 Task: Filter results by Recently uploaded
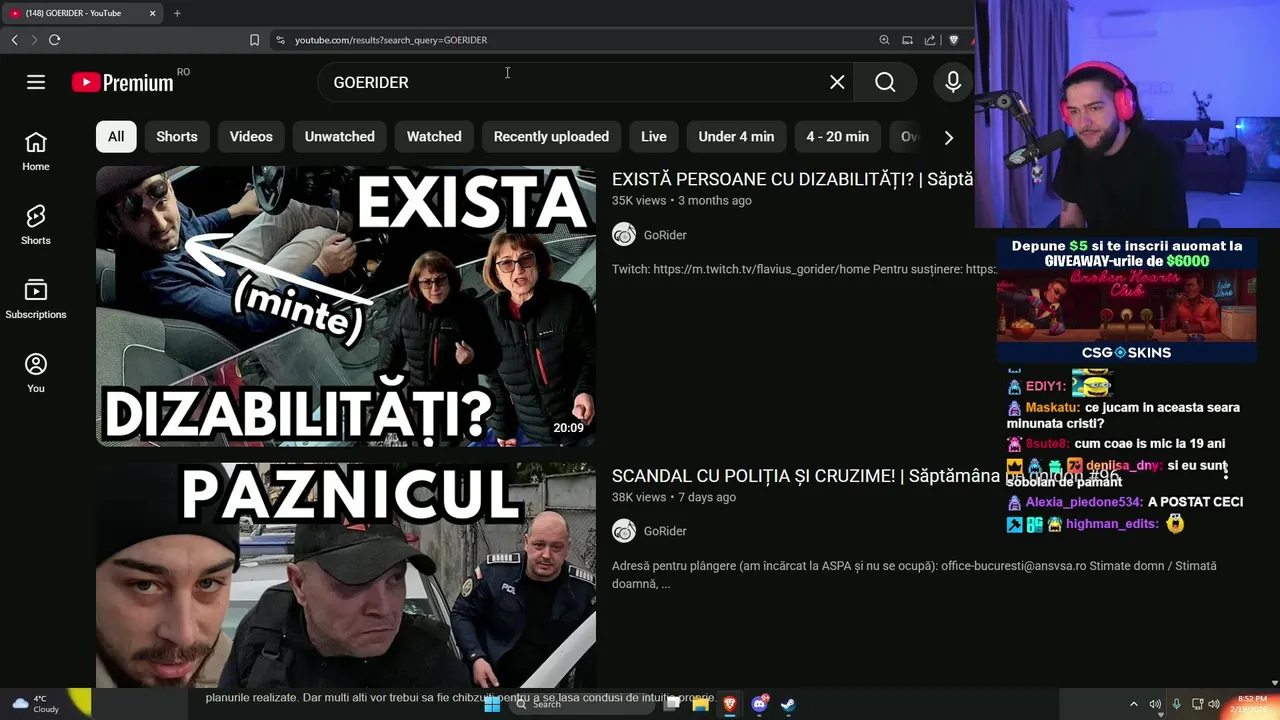pos(551,136)
